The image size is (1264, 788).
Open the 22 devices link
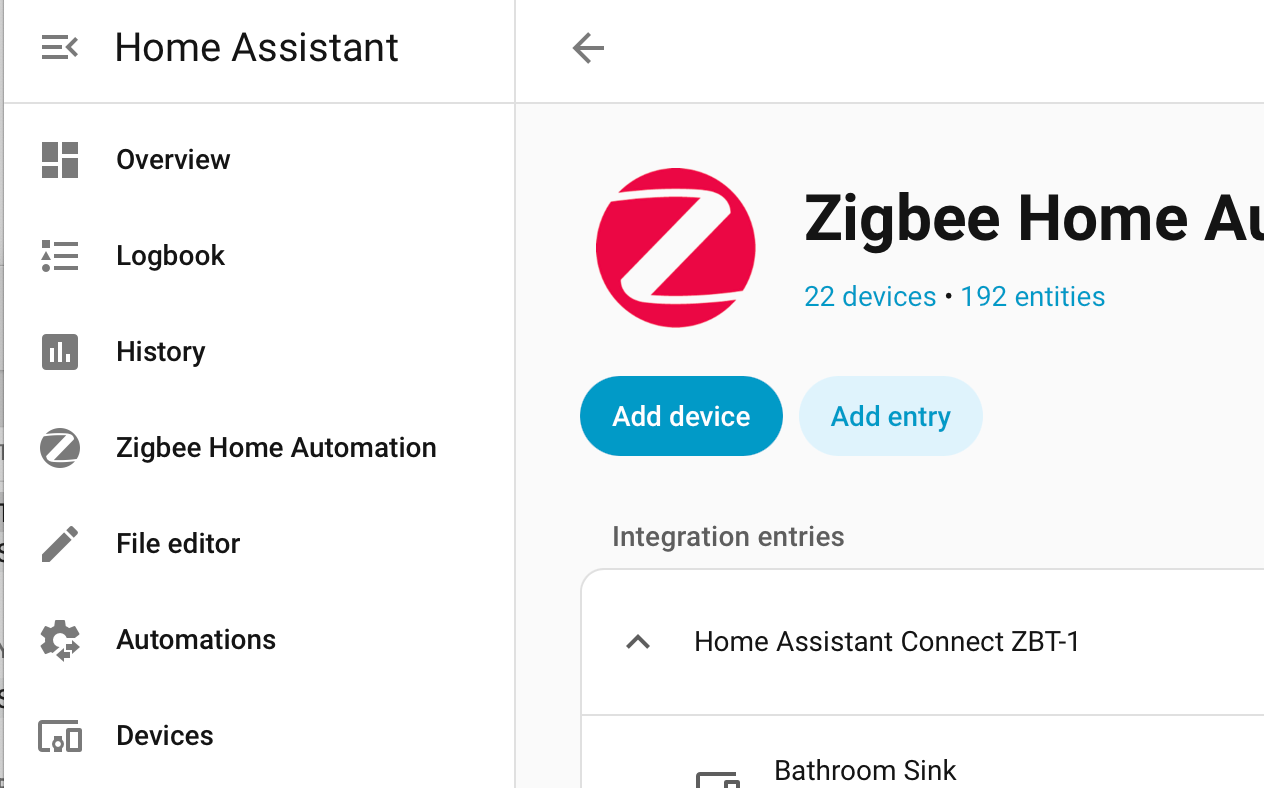[870, 297]
